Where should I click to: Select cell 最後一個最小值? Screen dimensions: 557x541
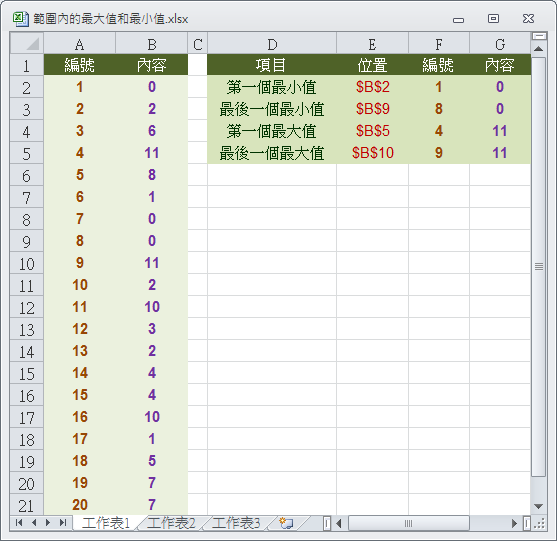[272, 109]
